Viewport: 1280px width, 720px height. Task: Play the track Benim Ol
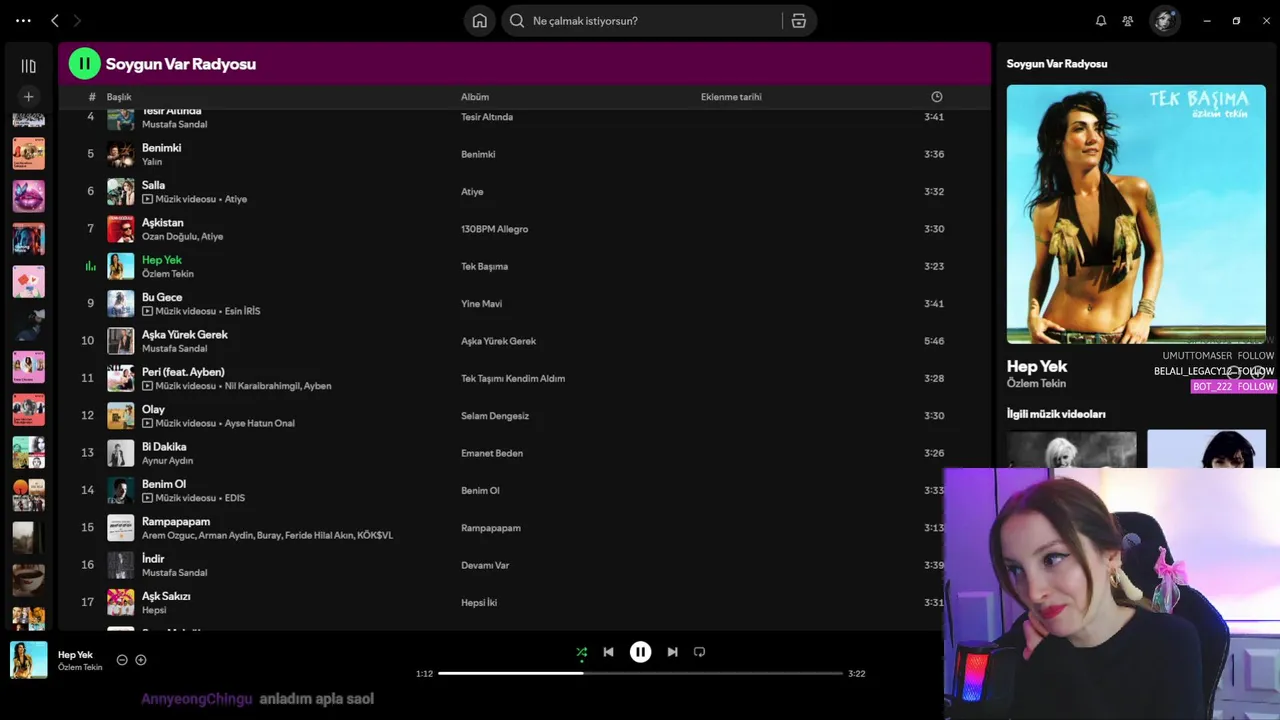pyautogui.click(x=164, y=484)
